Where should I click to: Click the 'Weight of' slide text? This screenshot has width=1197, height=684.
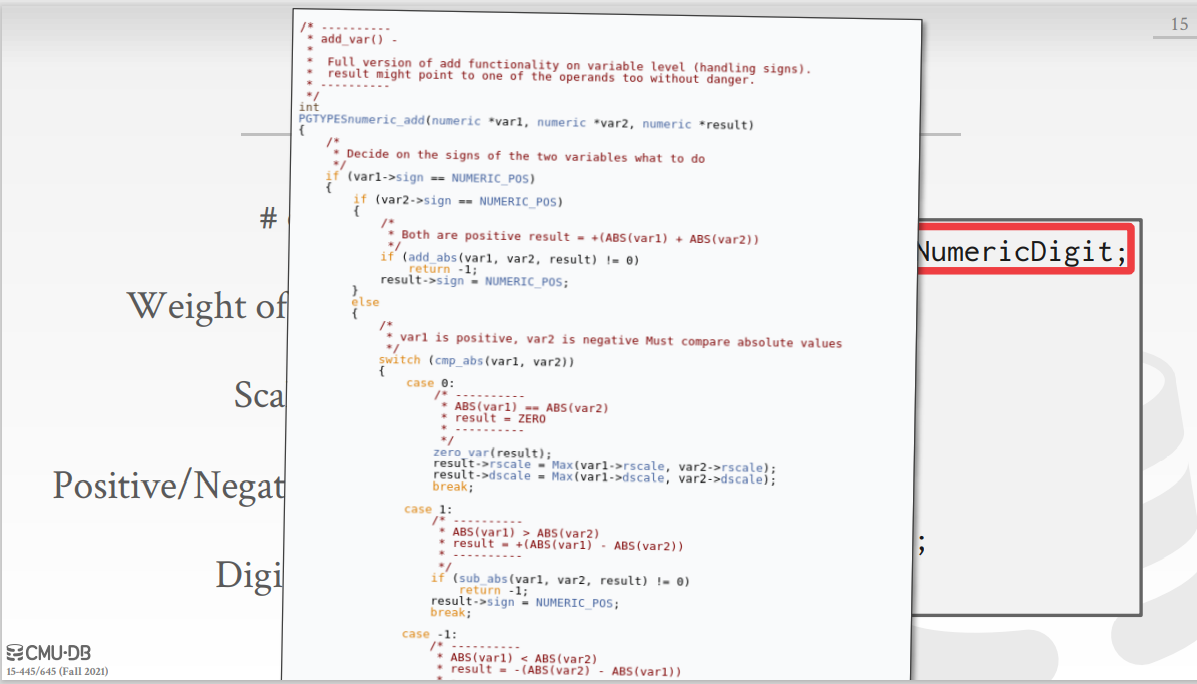click(x=207, y=306)
